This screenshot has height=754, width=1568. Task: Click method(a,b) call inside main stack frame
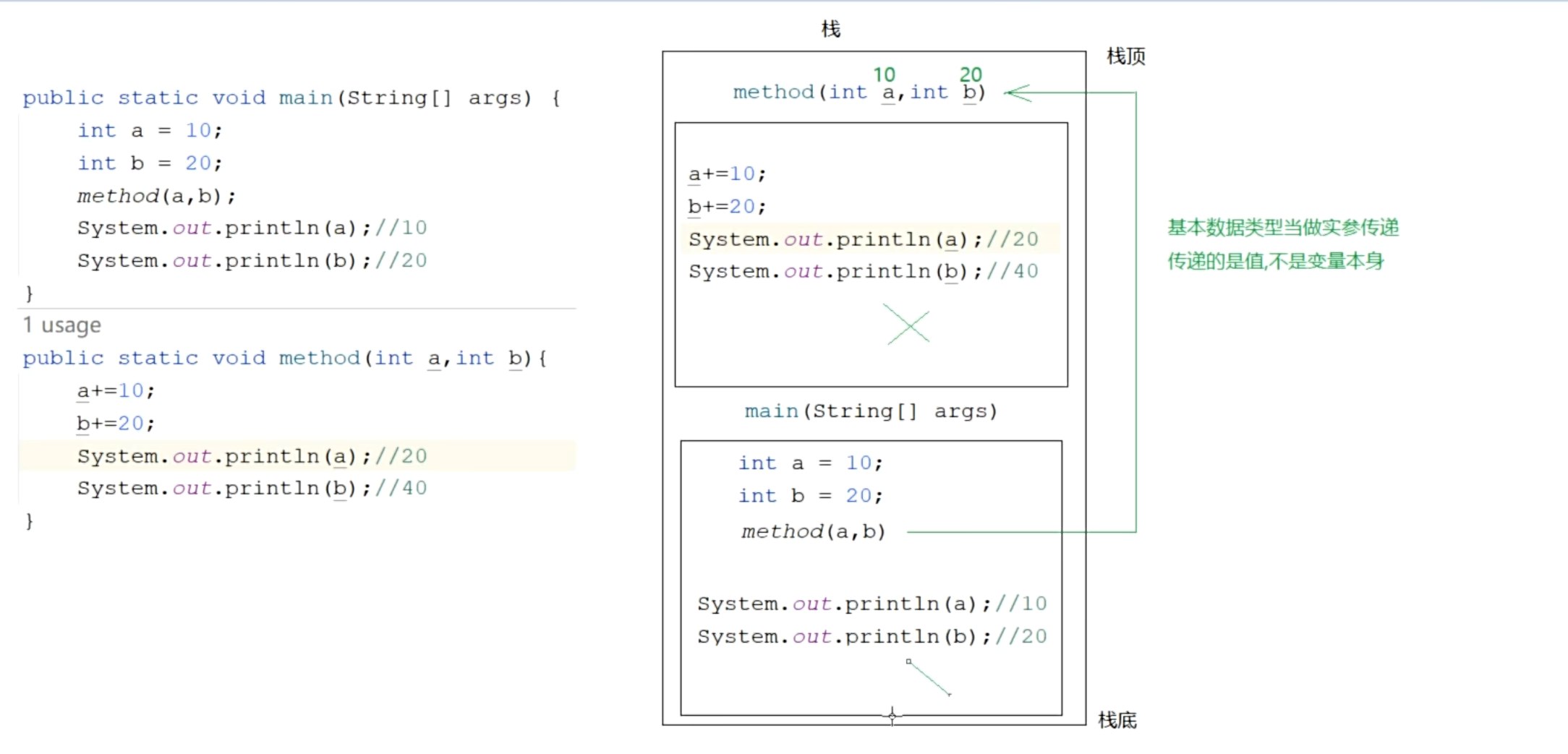[813, 532]
